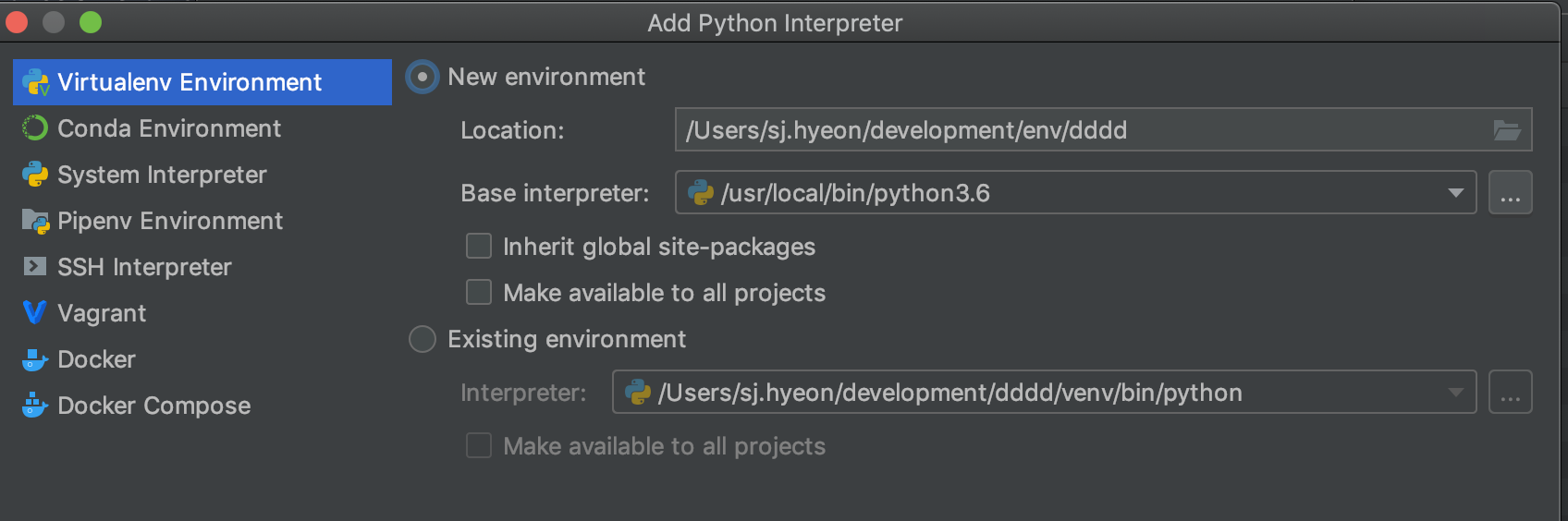
Task: Click the SSH Interpreter terminal icon
Action: (35, 267)
